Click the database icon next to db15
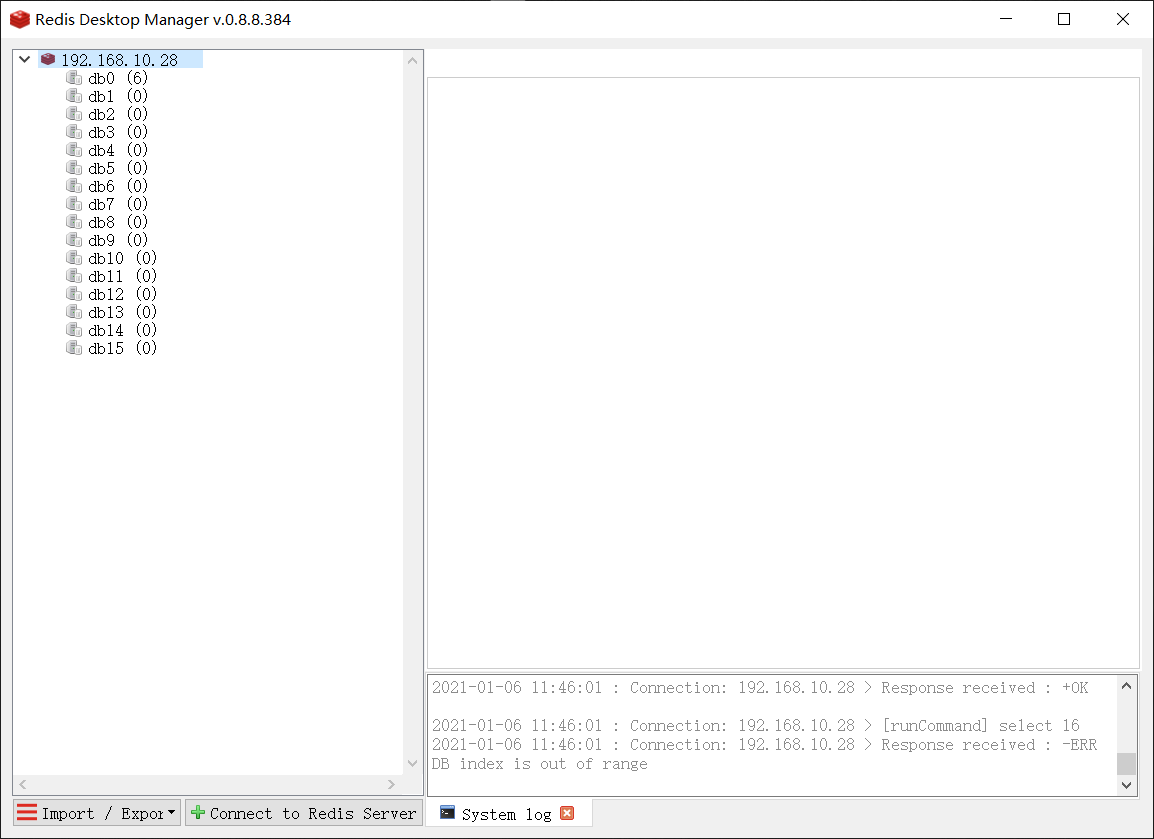1154x839 pixels. pos(74,348)
